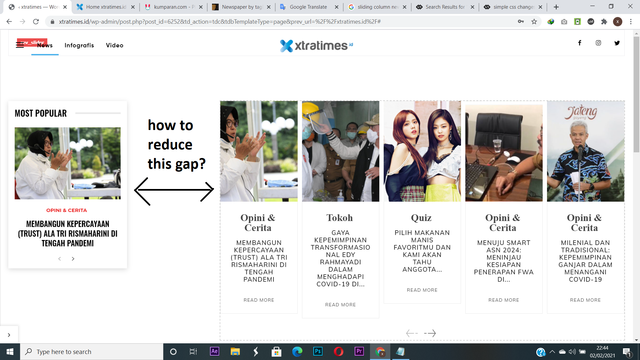
Task: Open the Twitter social icon
Action: click(617, 43)
